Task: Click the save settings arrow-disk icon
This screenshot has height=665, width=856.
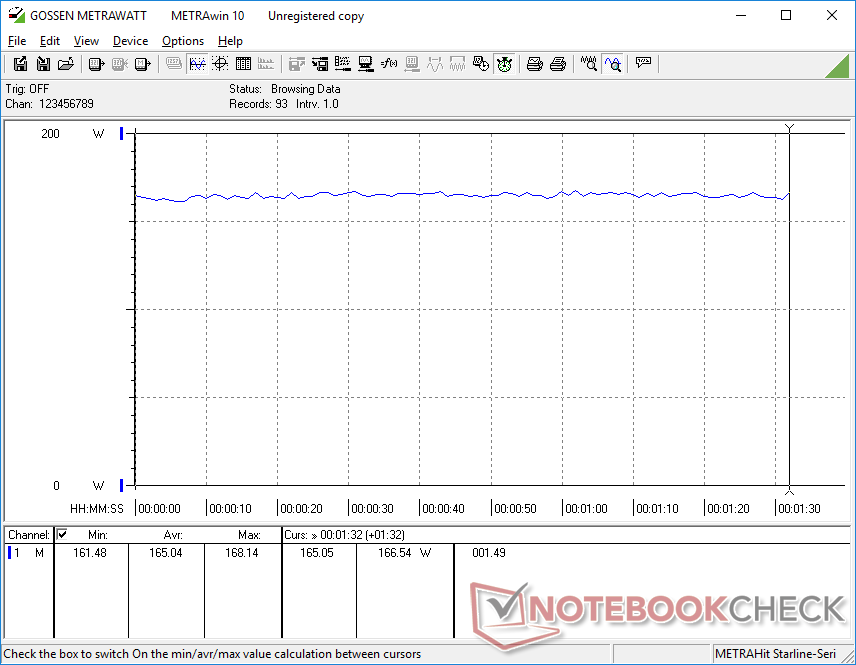Action: click(320, 64)
